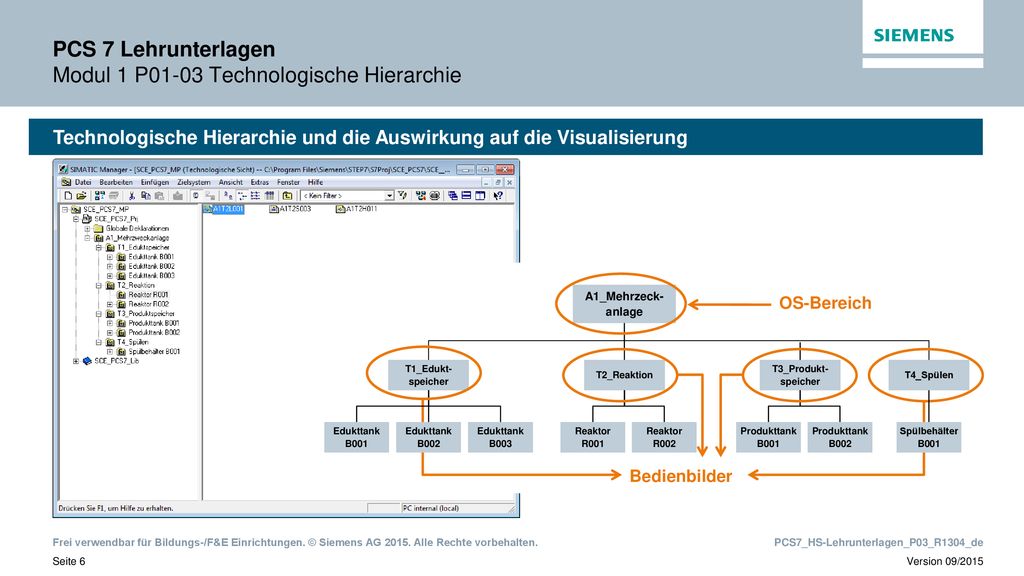Open the Zielsystem menu
This screenshot has width=1024, height=576.
point(194,182)
